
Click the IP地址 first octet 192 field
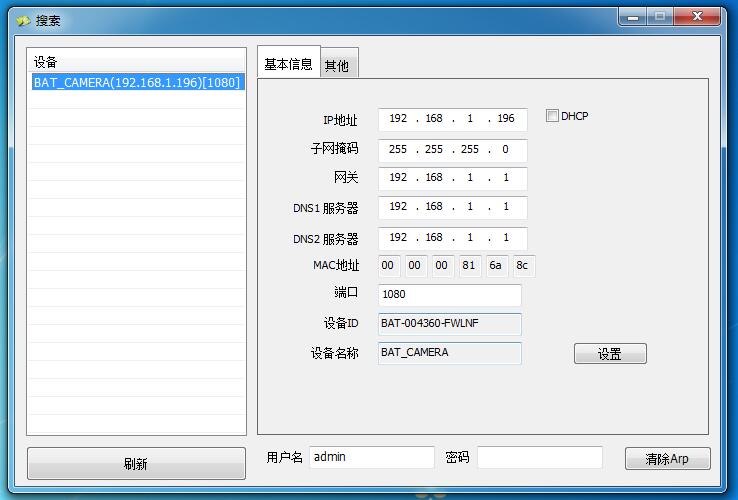[x=398, y=118]
